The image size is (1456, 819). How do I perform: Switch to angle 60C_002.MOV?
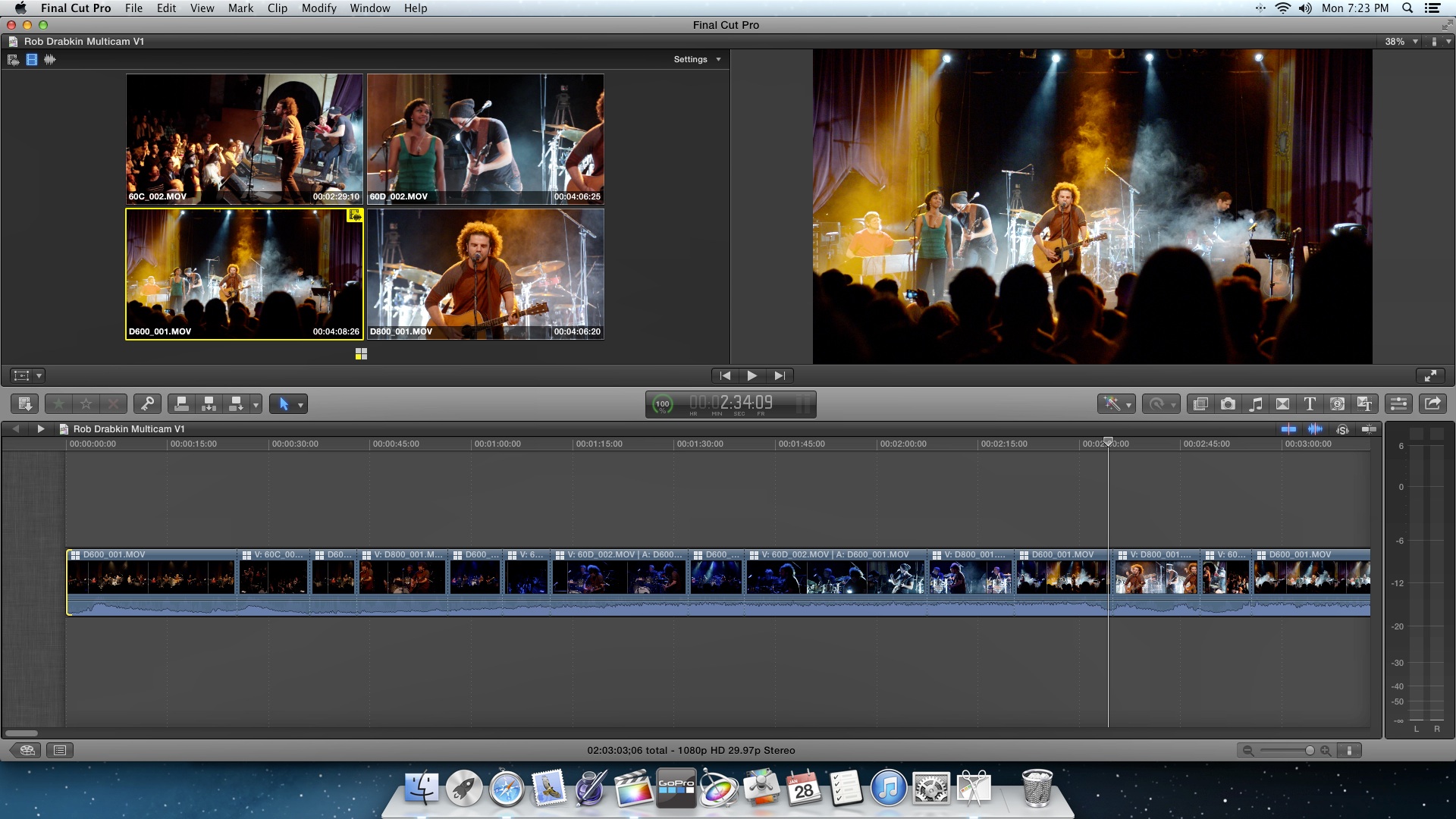pos(244,139)
